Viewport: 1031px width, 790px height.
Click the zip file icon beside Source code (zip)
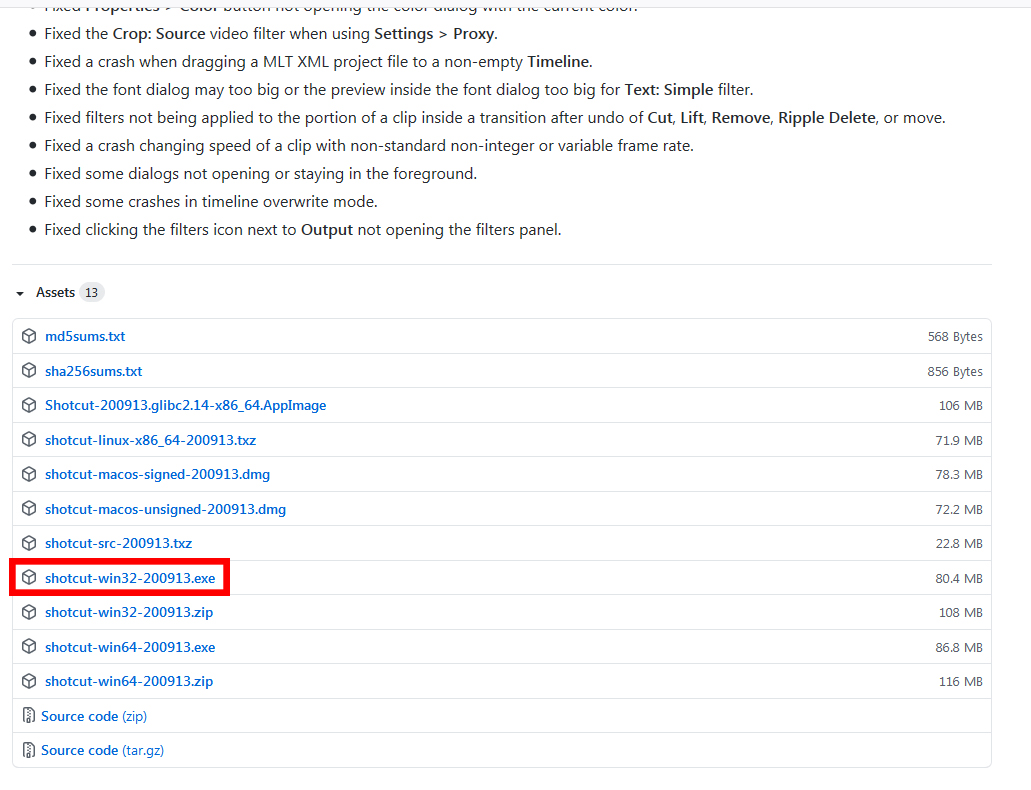29,716
